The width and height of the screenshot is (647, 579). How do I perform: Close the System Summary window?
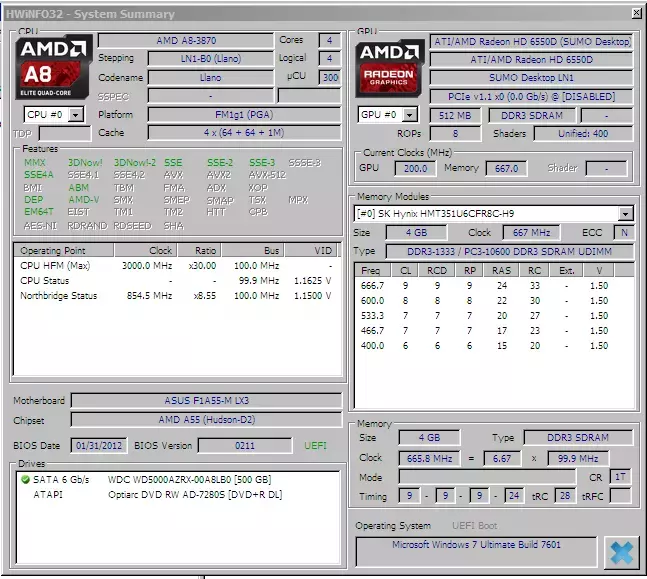pyautogui.click(x=636, y=14)
